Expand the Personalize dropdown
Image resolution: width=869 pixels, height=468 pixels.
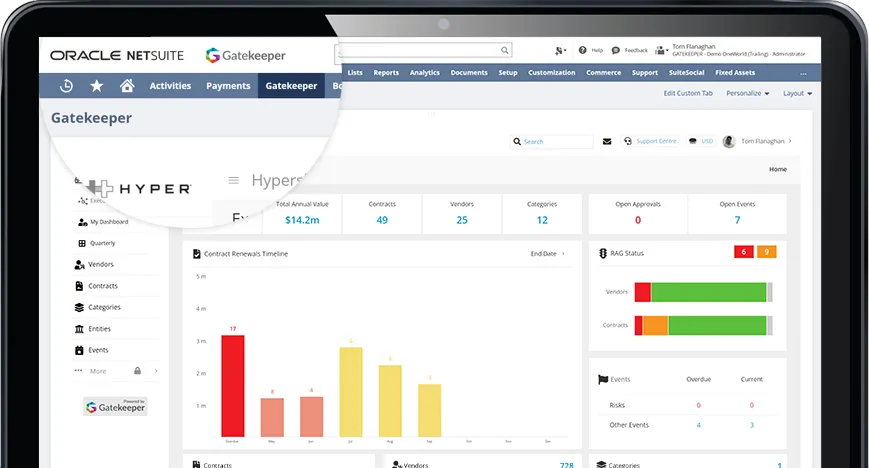click(x=748, y=93)
